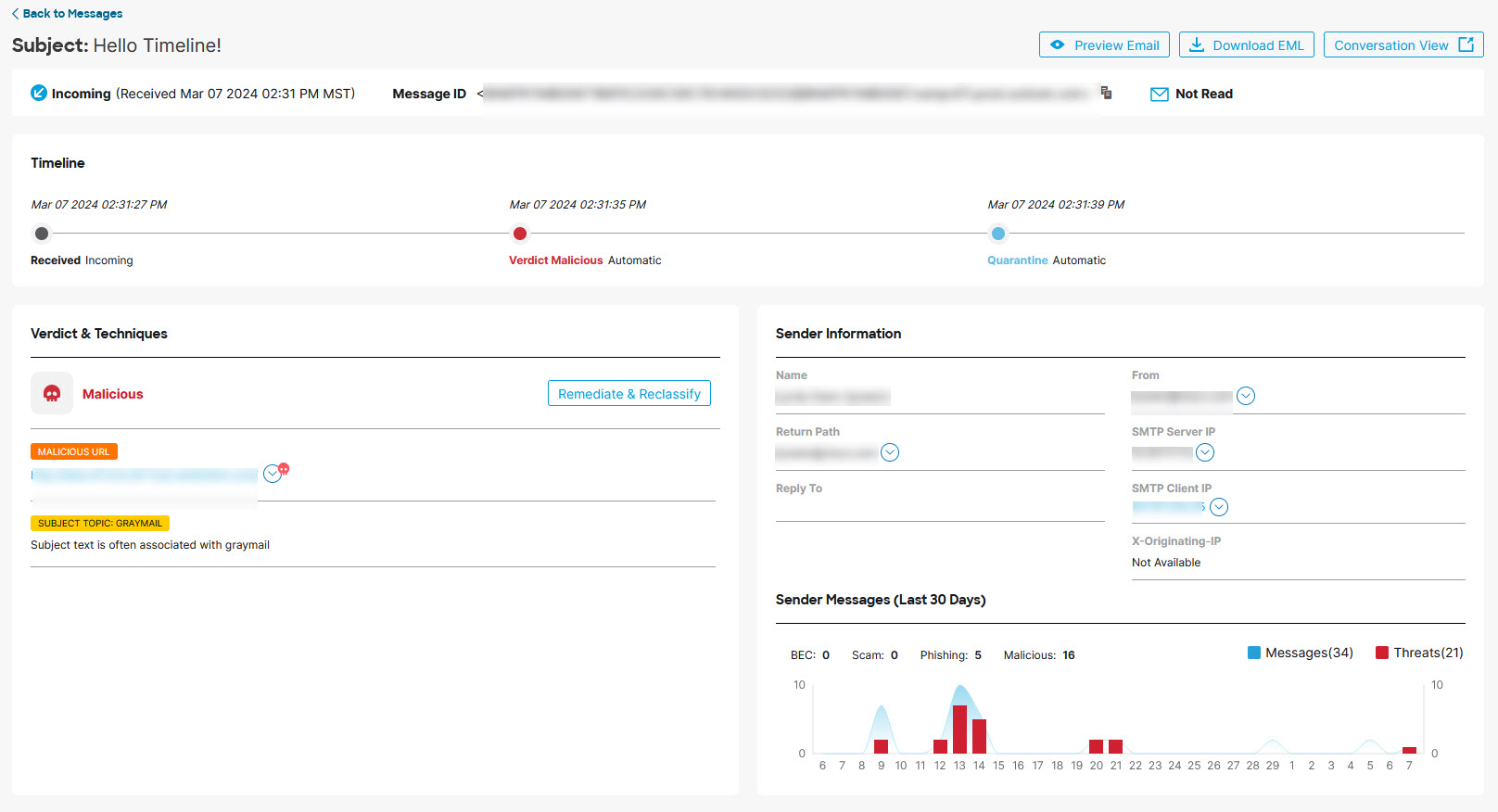1498x812 pixels.
Task: Click the Malicious: 16 count
Action: tap(1039, 654)
